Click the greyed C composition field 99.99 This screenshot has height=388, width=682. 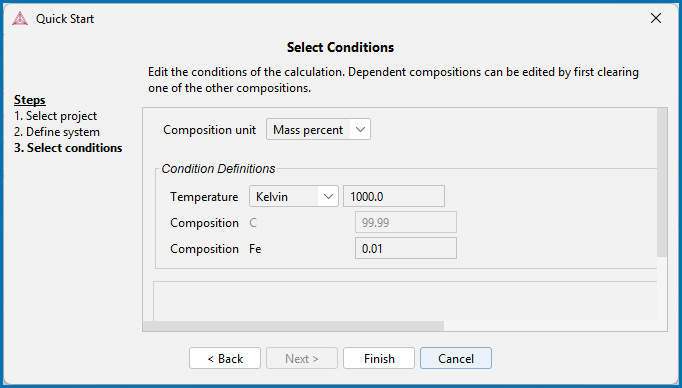coord(406,223)
